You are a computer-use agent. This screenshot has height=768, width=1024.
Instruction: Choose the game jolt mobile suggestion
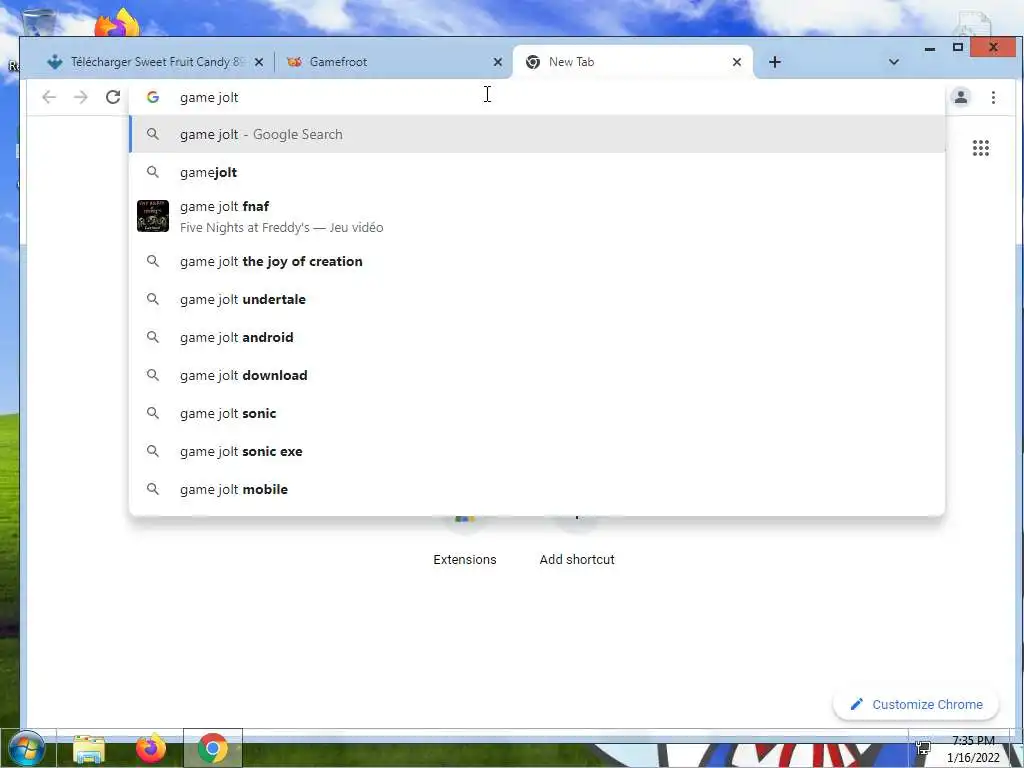coord(537,489)
